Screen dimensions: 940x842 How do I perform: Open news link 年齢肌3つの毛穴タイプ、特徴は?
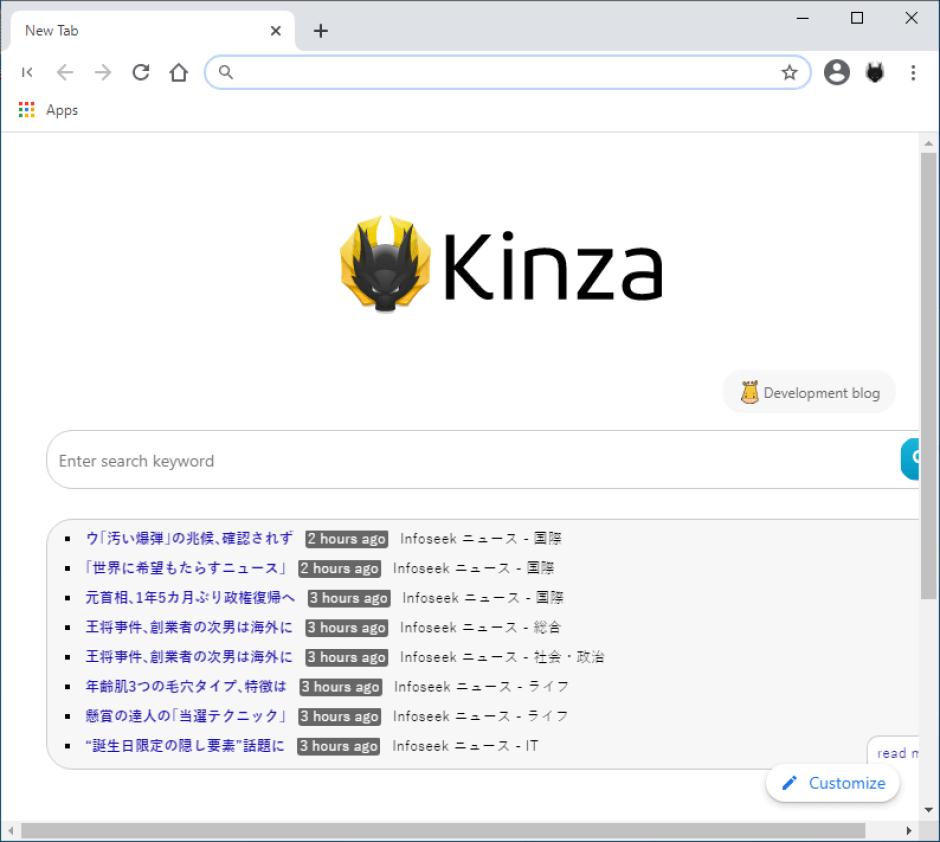point(186,686)
